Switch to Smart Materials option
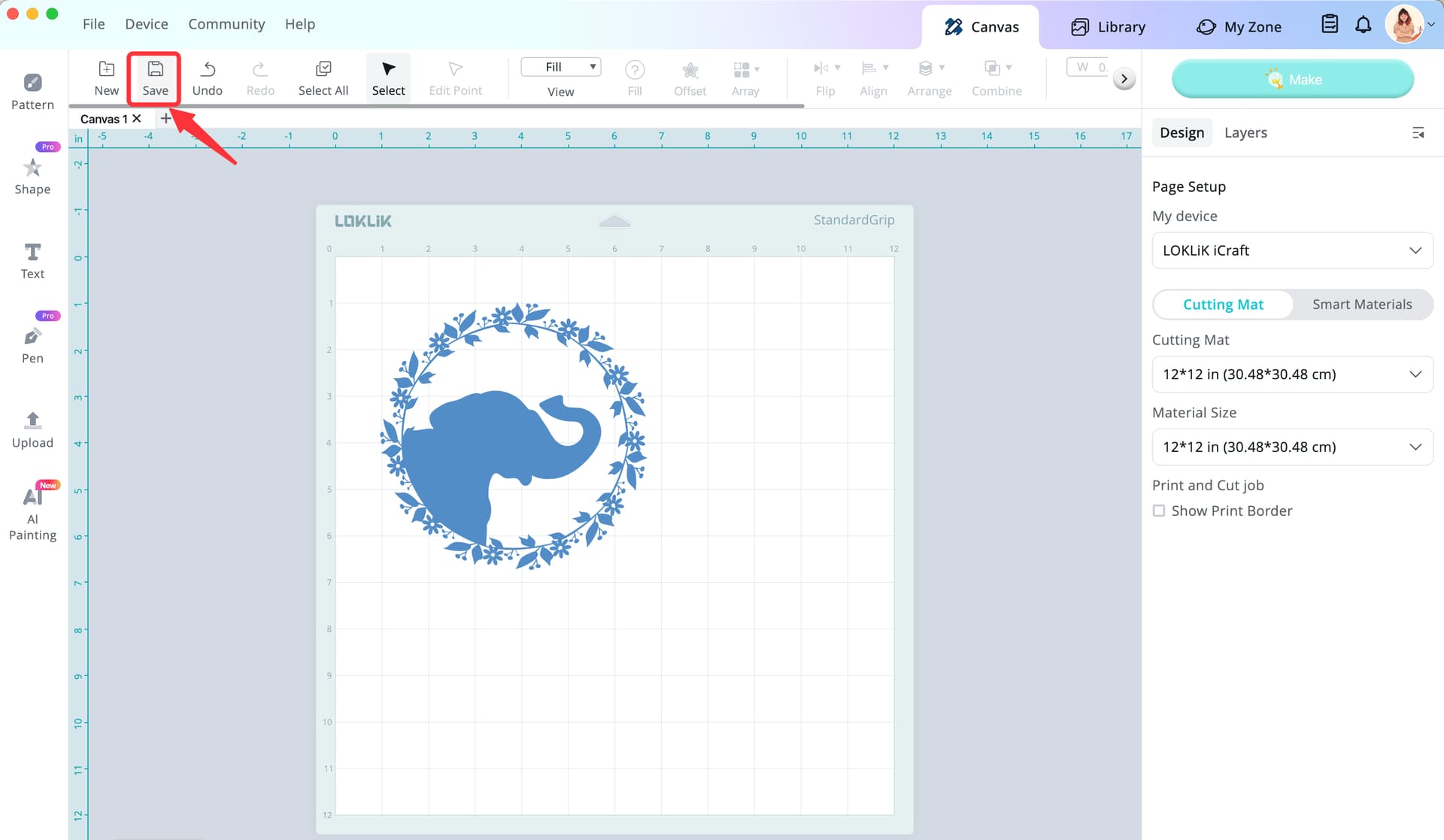Screen dimensions: 1444x840 pyautogui.click(x=1362, y=304)
